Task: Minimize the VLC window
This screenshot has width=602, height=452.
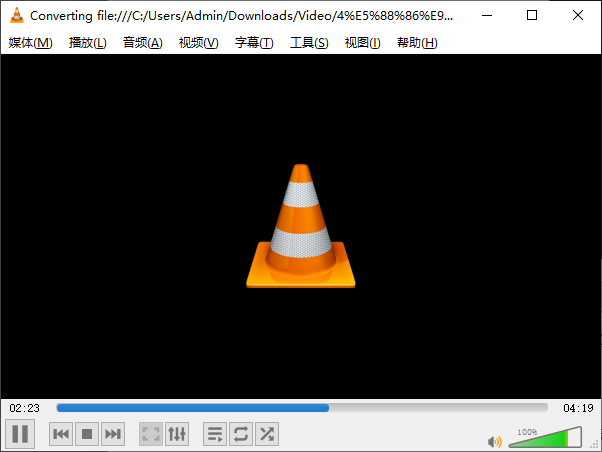Action: coord(487,15)
